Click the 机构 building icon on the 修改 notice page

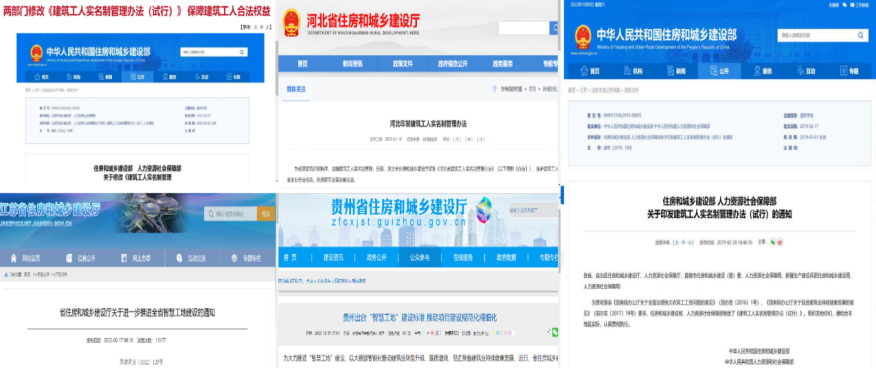(68, 76)
